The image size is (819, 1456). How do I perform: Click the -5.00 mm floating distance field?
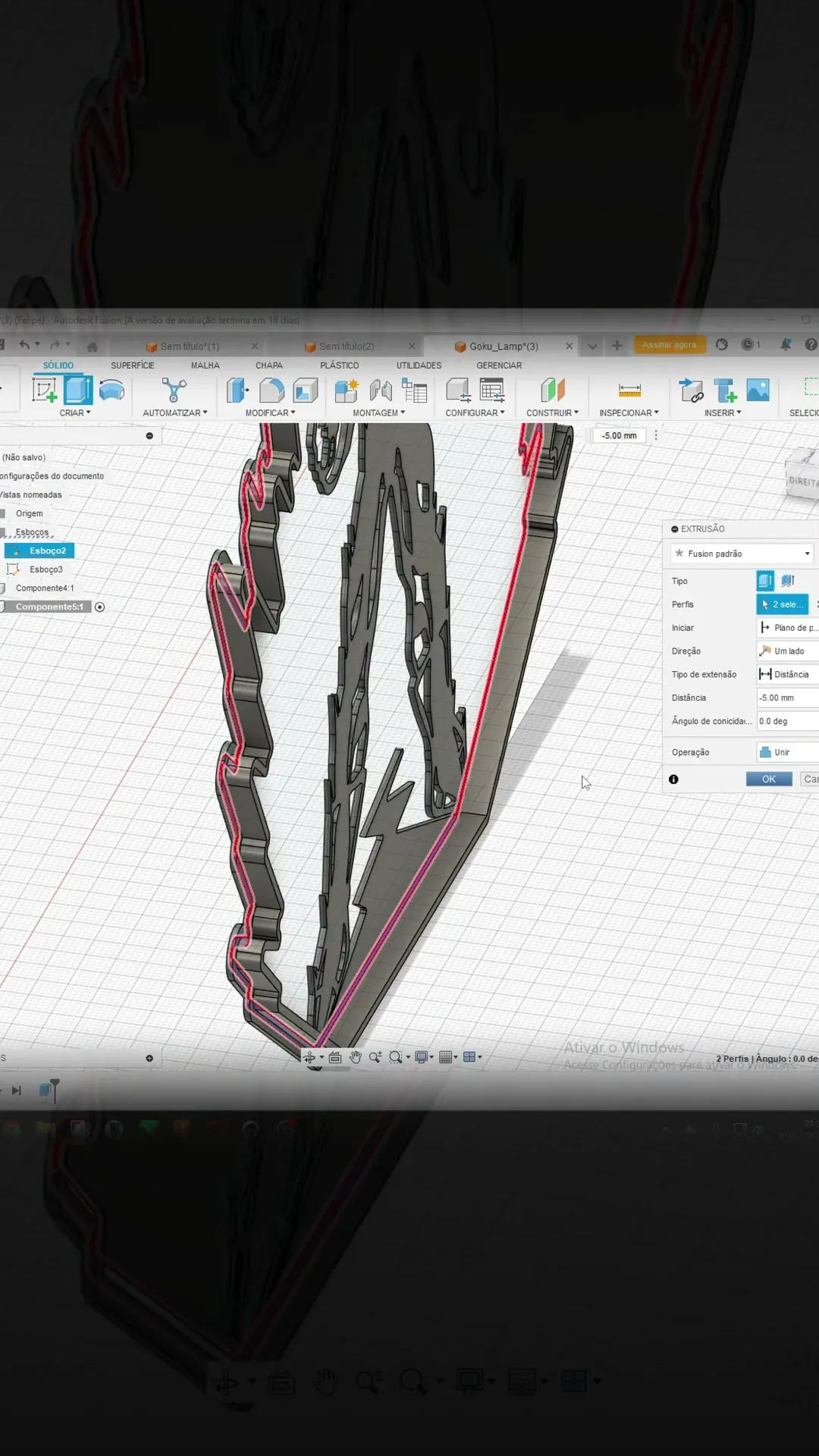(x=620, y=435)
